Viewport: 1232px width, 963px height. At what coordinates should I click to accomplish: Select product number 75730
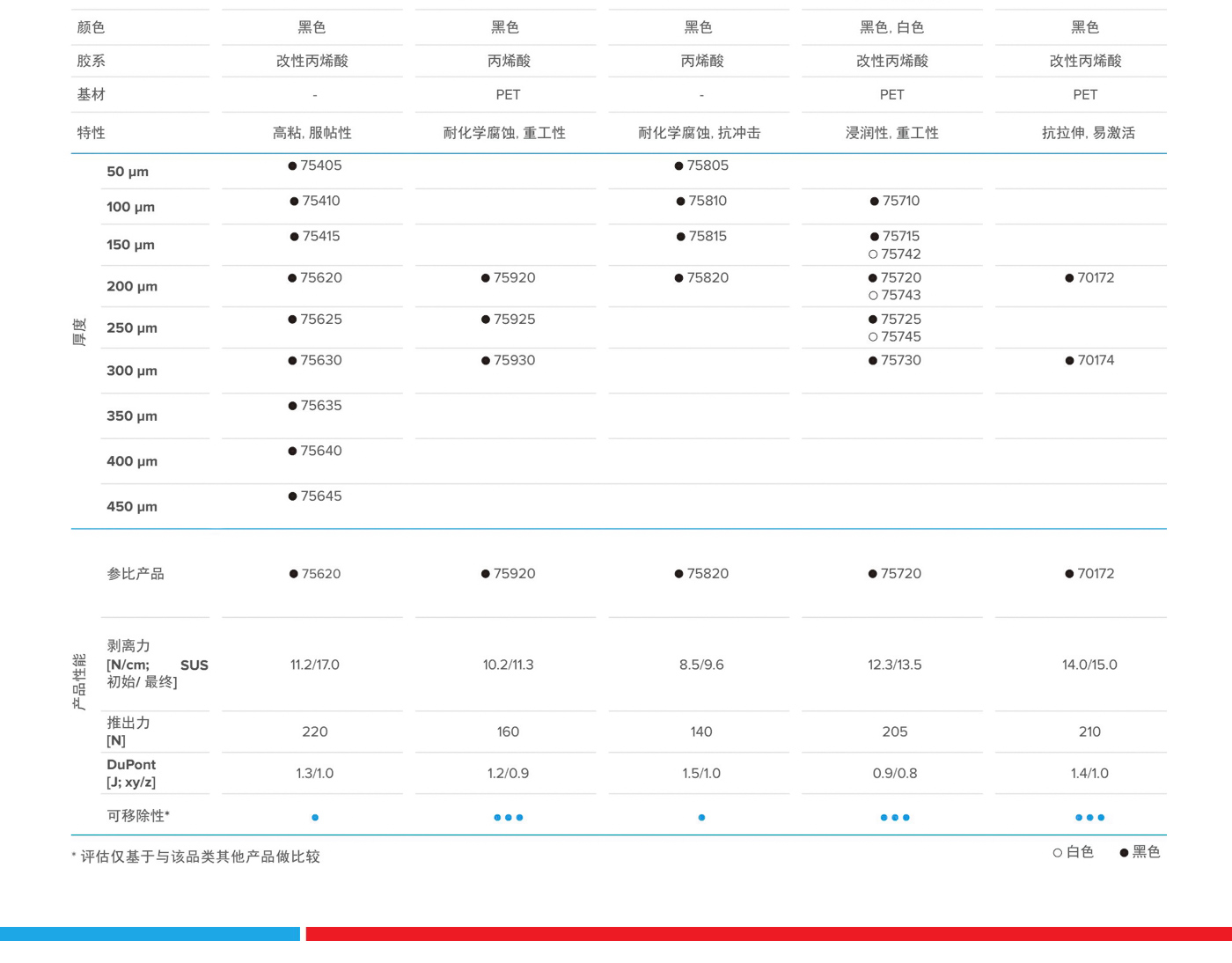895,360
